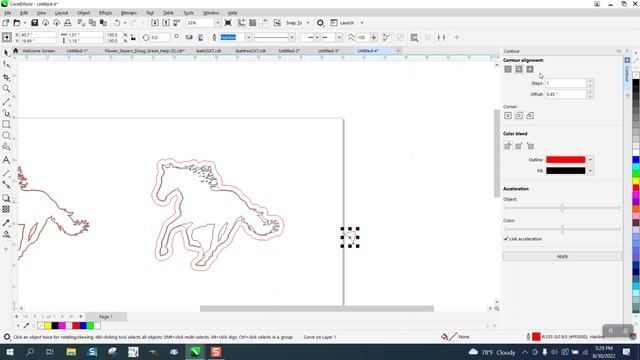Open the Bitmaps menu

129,13
